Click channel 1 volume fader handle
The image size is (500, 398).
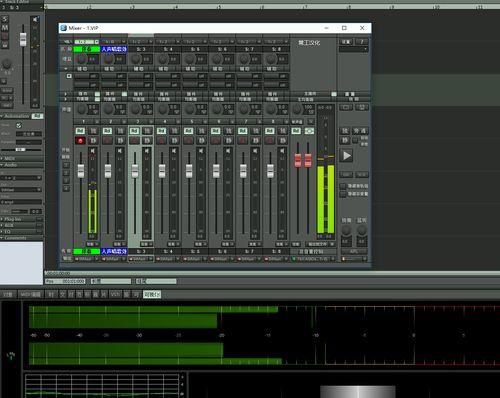click(x=81, y=171)
